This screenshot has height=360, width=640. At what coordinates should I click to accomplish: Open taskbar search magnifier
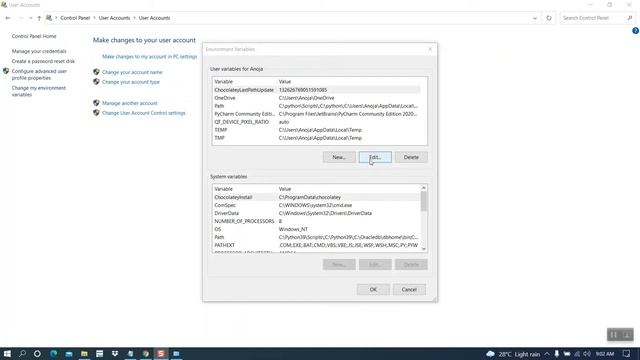coord(22,353)
